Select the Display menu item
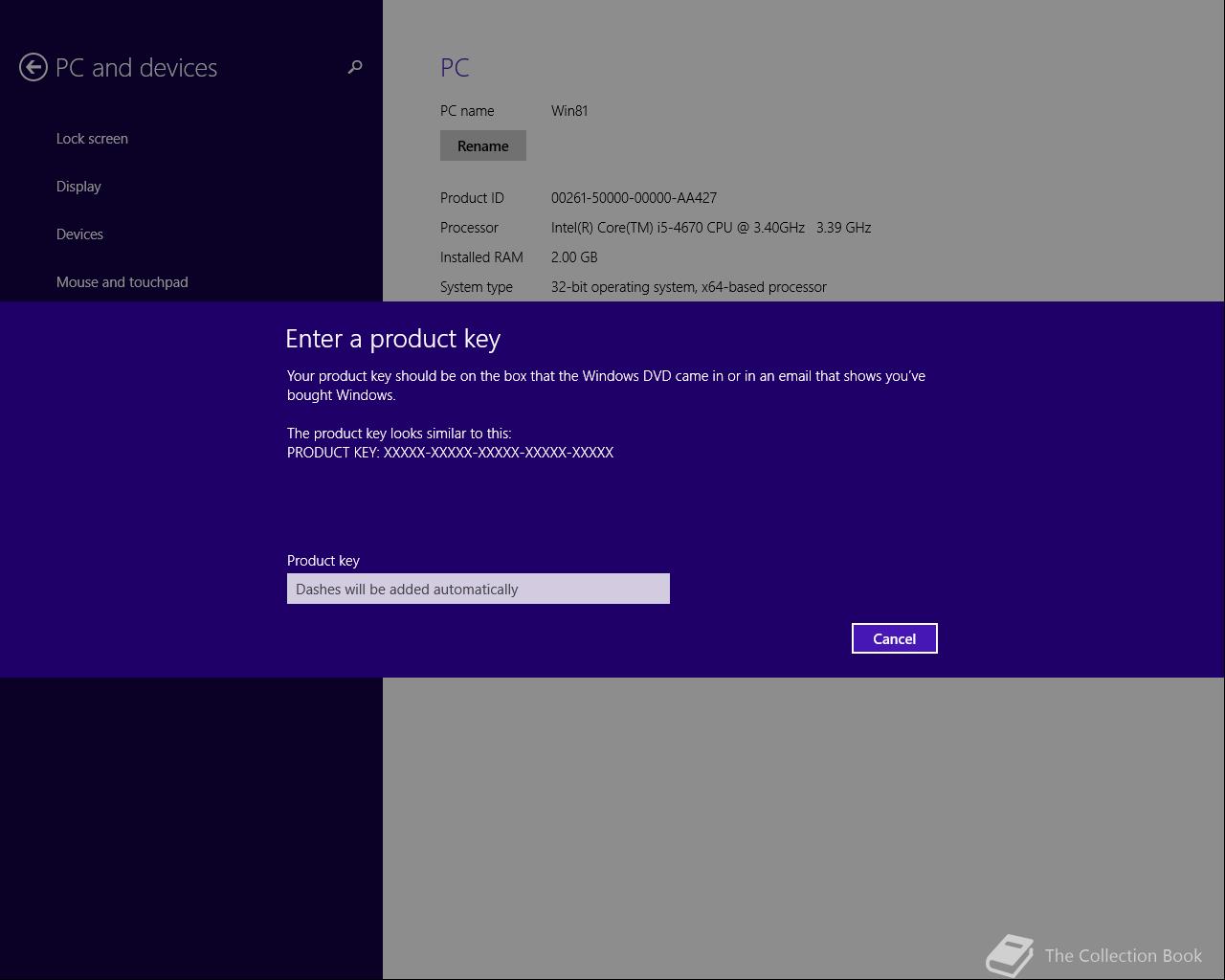This screenshot has height=980, width=1225. 78,187
